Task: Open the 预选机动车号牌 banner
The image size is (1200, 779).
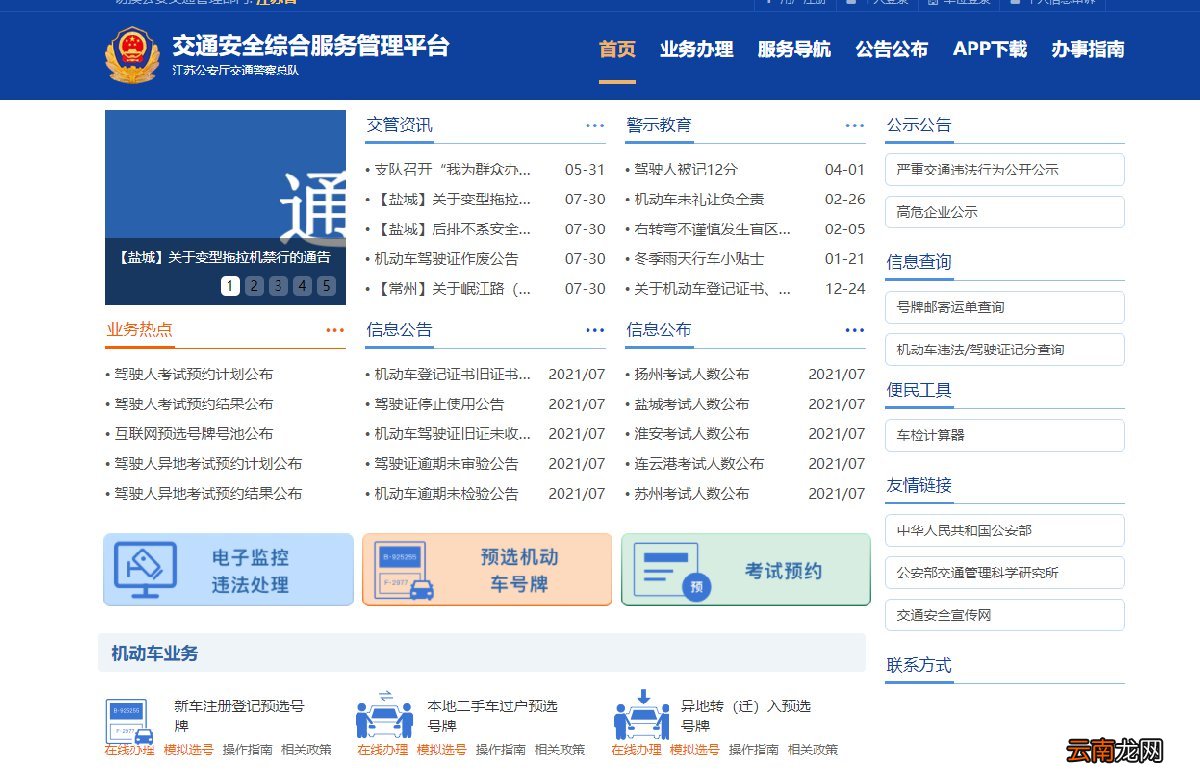Action: [487, 570]
